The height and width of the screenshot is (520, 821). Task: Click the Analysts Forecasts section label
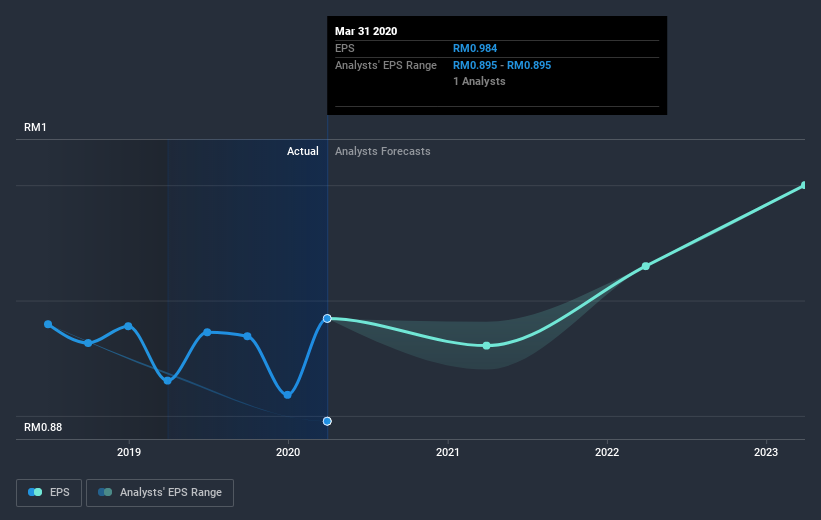(x=383, y=151)
